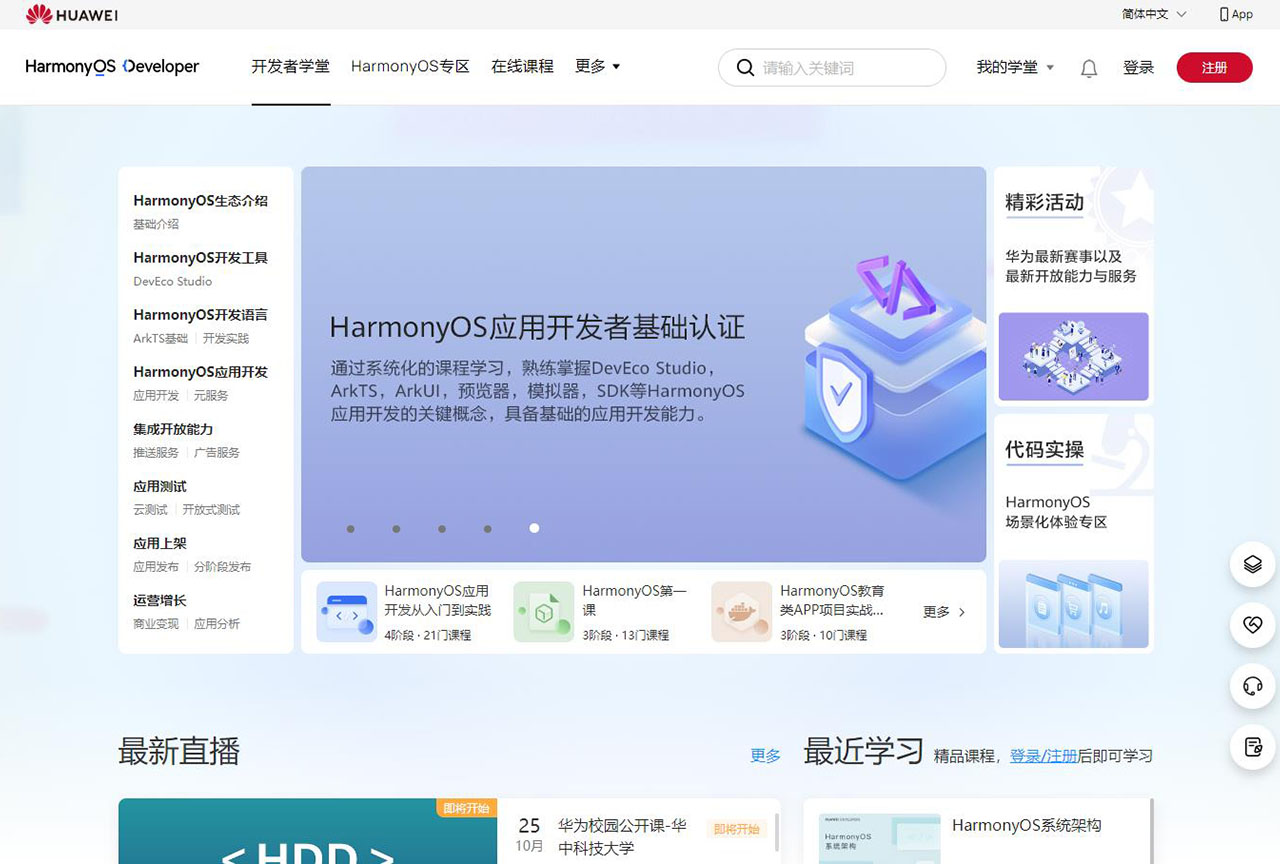This screenshot has width=1280, height=864.
Task: Select the first carousel slide dot
Action: (x=351, y=529)
